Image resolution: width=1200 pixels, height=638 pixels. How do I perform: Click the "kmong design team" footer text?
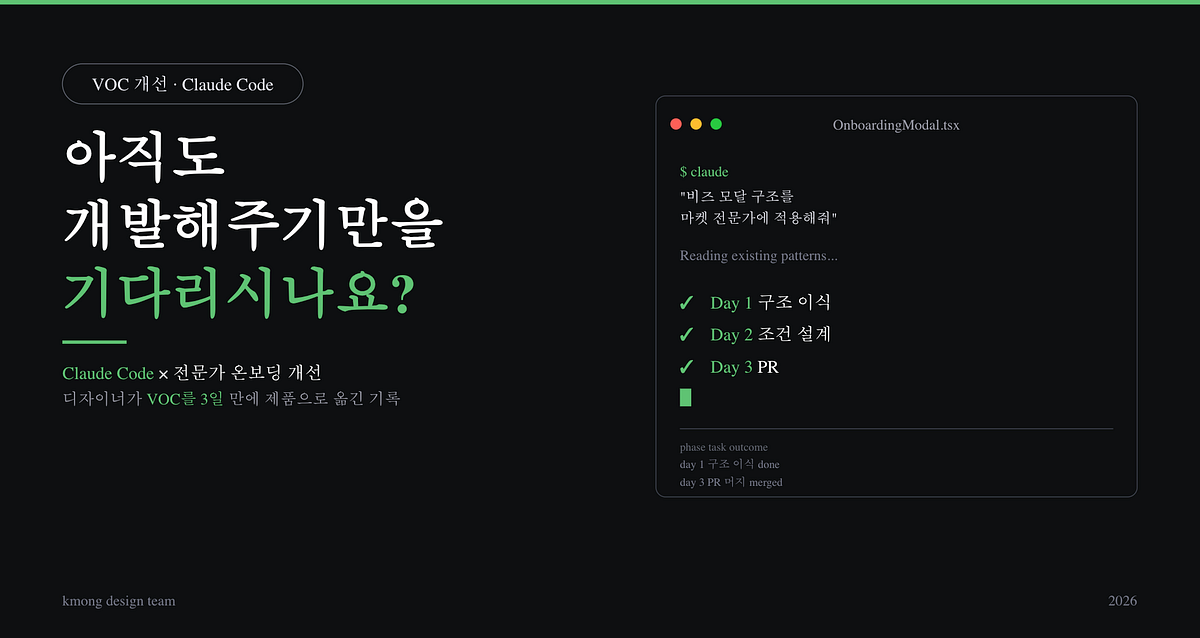(118, 601)
